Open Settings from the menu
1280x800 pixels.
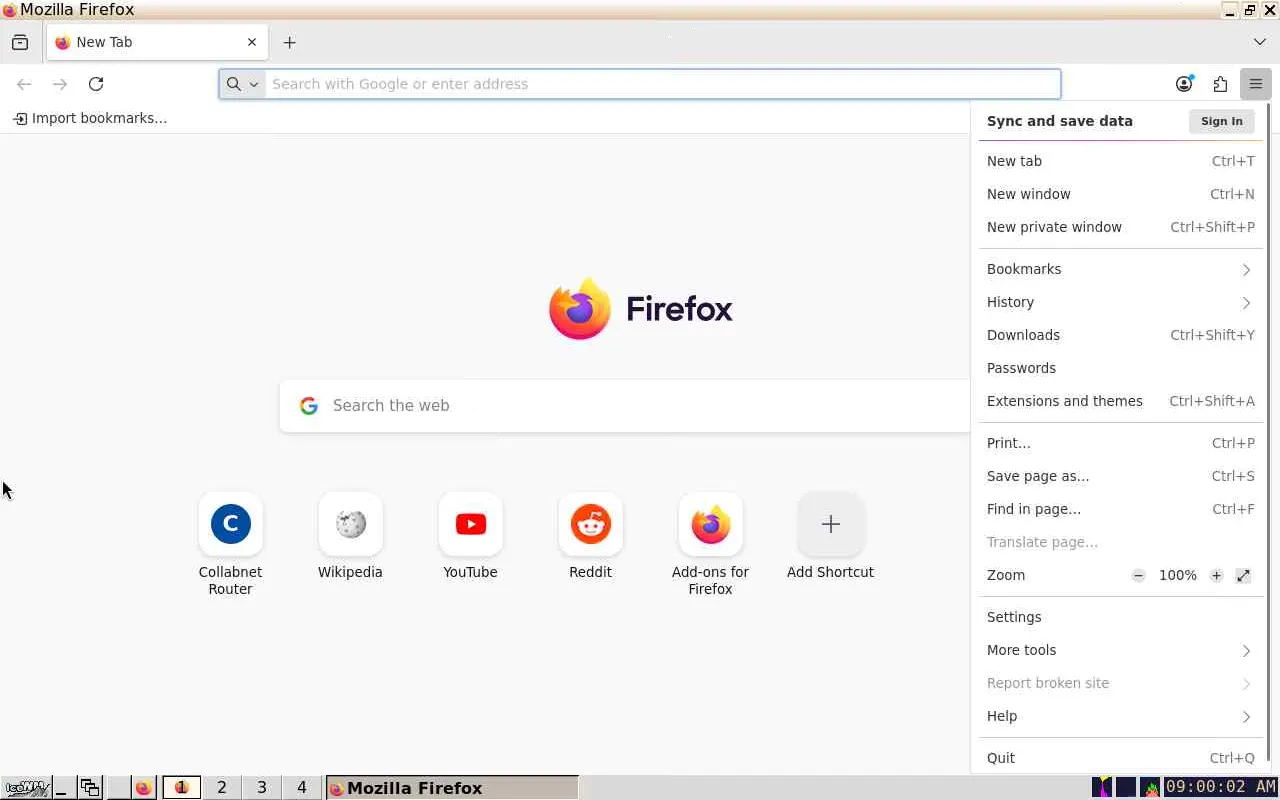pos(1120,617)
